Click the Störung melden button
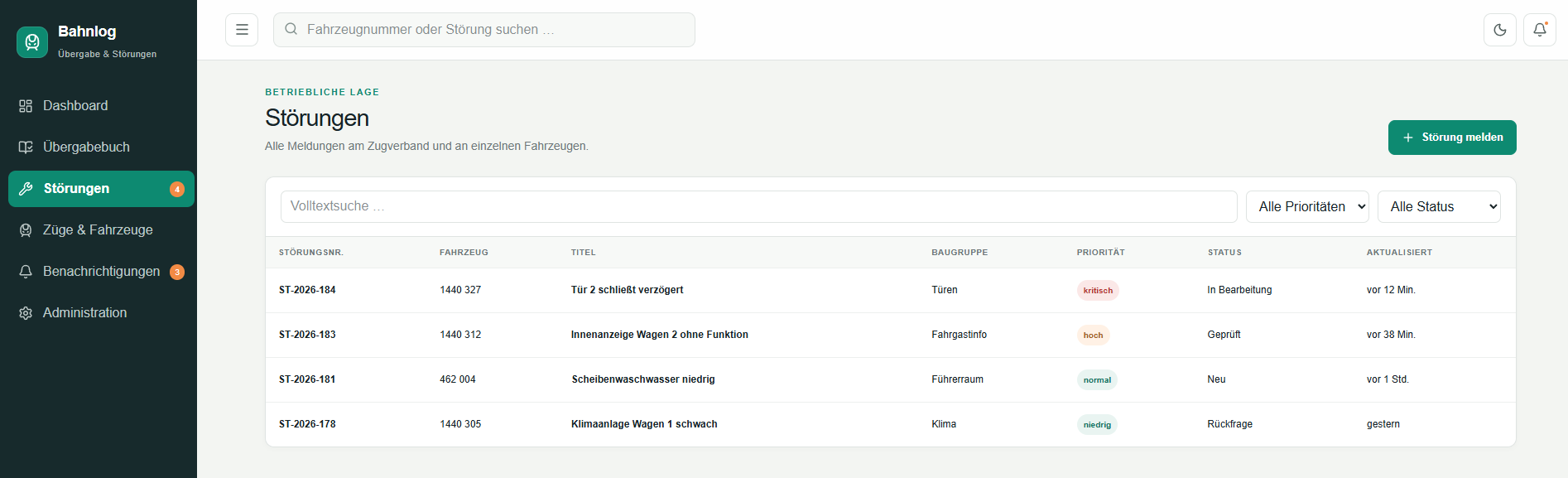This screenshot has width=1568, height=478. (x=1452, y=138)
